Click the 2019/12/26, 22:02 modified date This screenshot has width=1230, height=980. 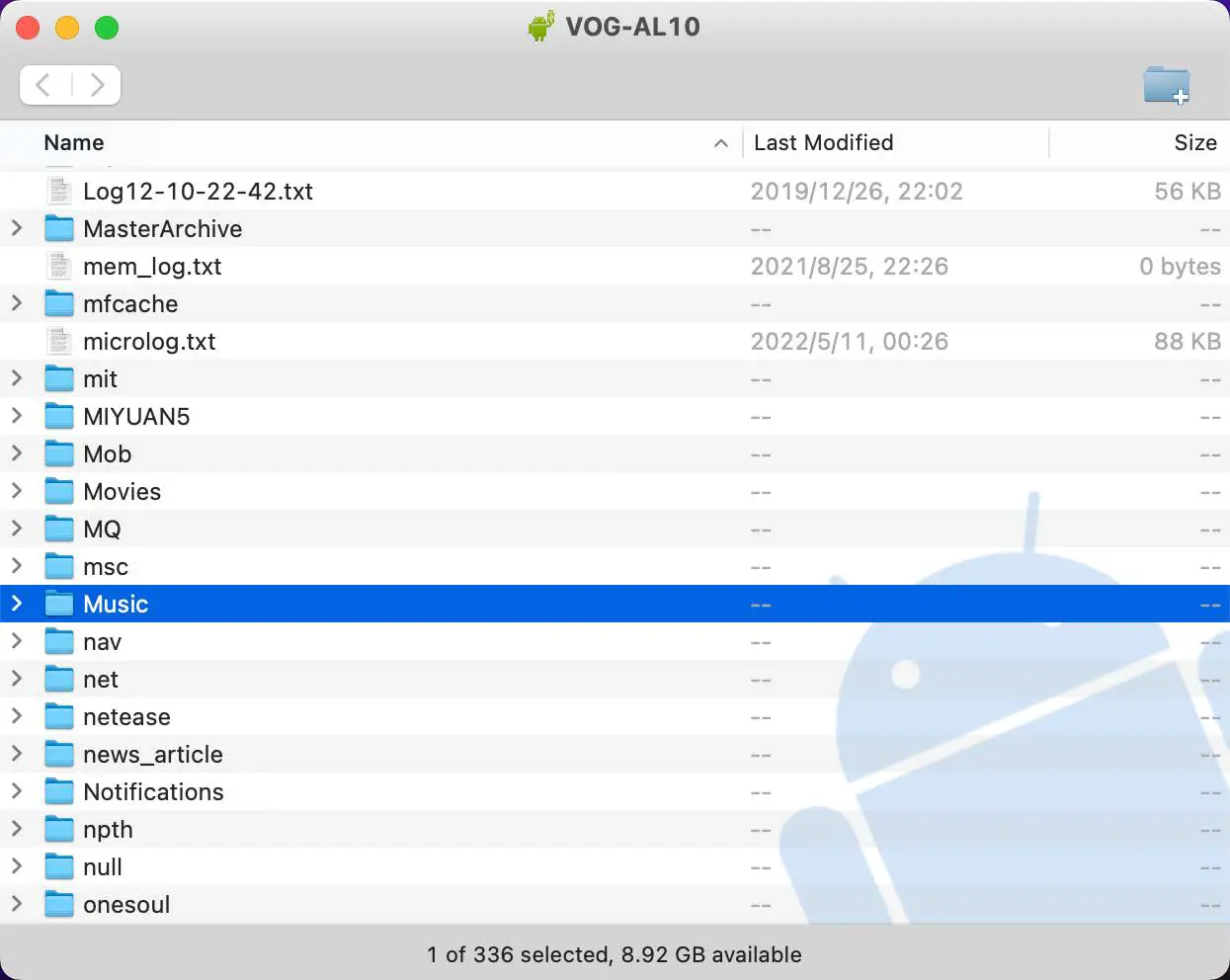[x=857, y=192]
